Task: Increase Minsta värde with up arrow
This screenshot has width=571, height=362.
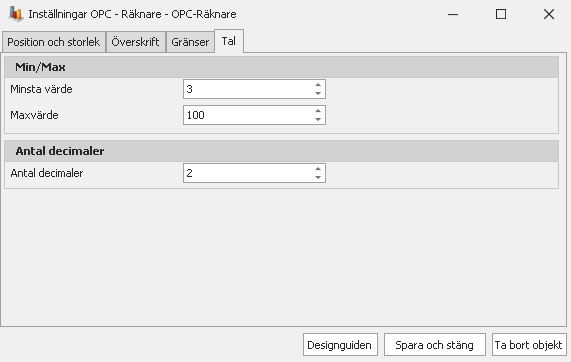Action: 318,84
